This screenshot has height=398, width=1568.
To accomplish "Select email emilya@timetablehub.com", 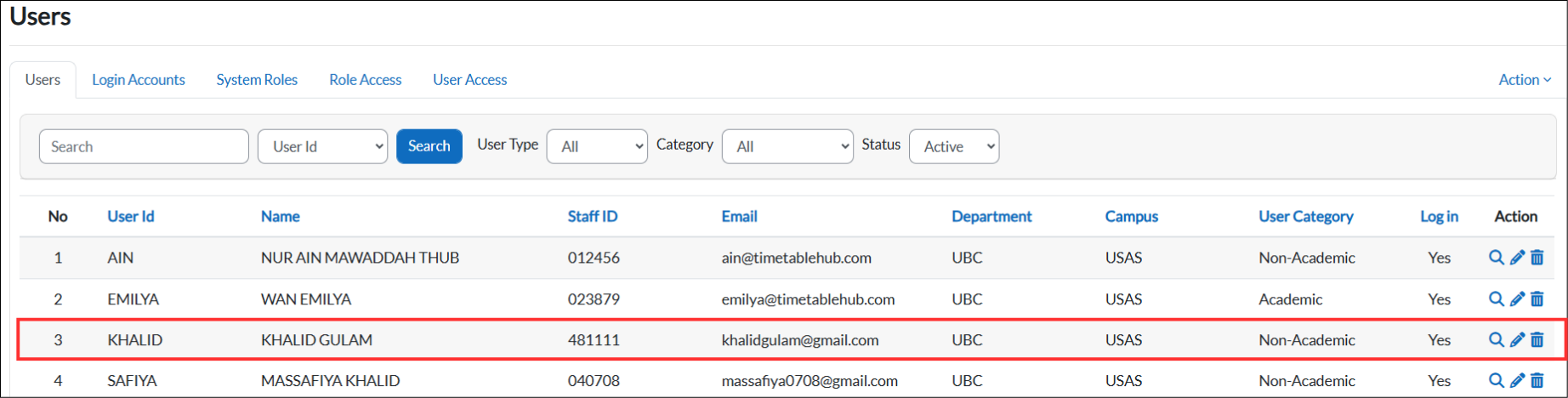I will pyautogui.click(x=809, y=299).
